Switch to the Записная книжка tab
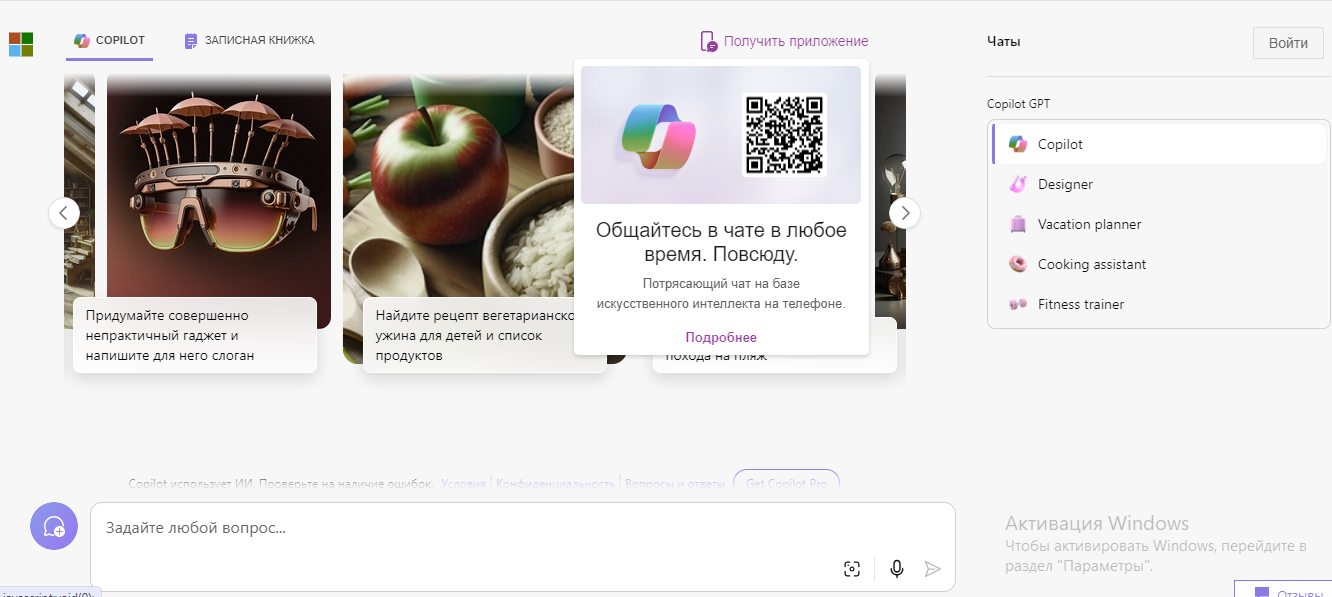 tap(249, 40)
